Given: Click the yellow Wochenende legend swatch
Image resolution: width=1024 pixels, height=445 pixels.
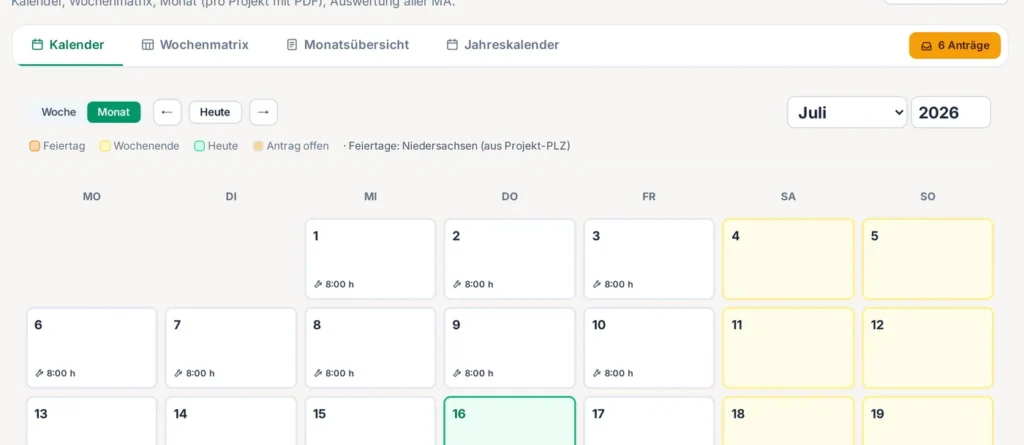Looking at the screenshot, I should (104, 146).
